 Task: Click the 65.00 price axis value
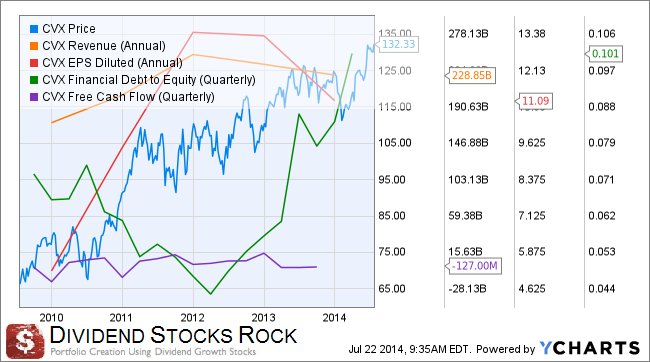[392, 289]
